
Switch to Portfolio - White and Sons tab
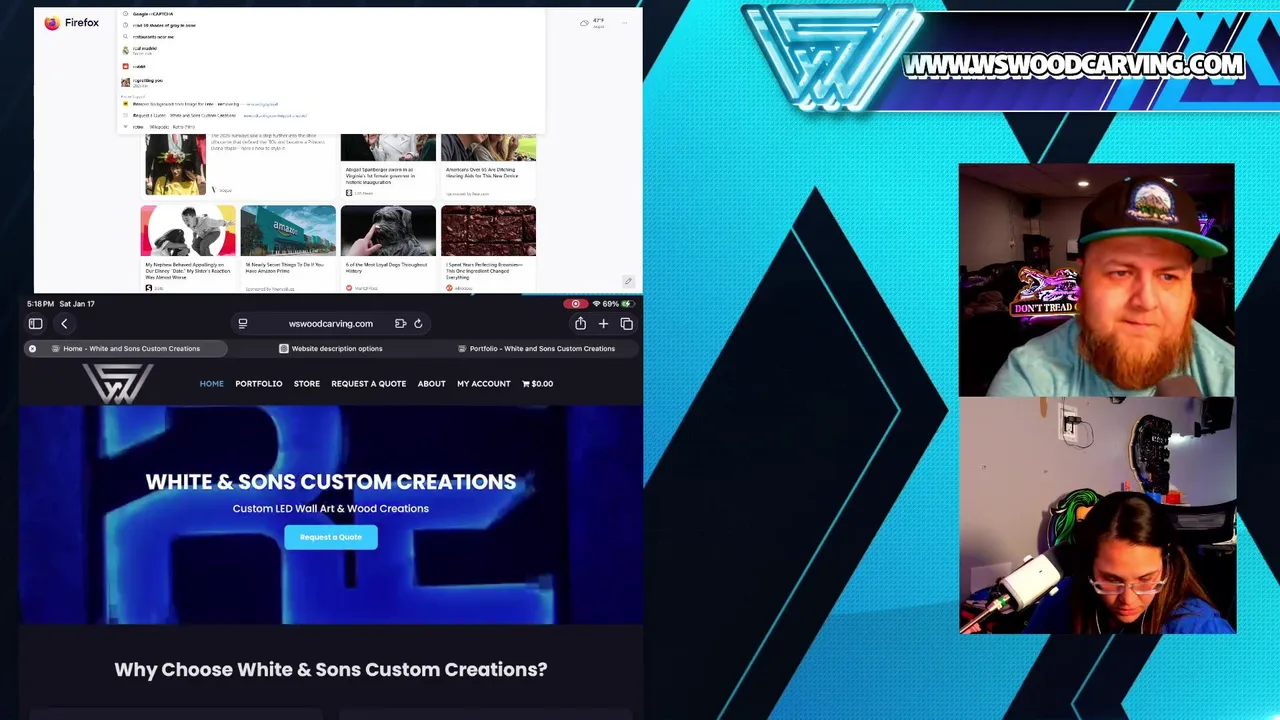536,348
